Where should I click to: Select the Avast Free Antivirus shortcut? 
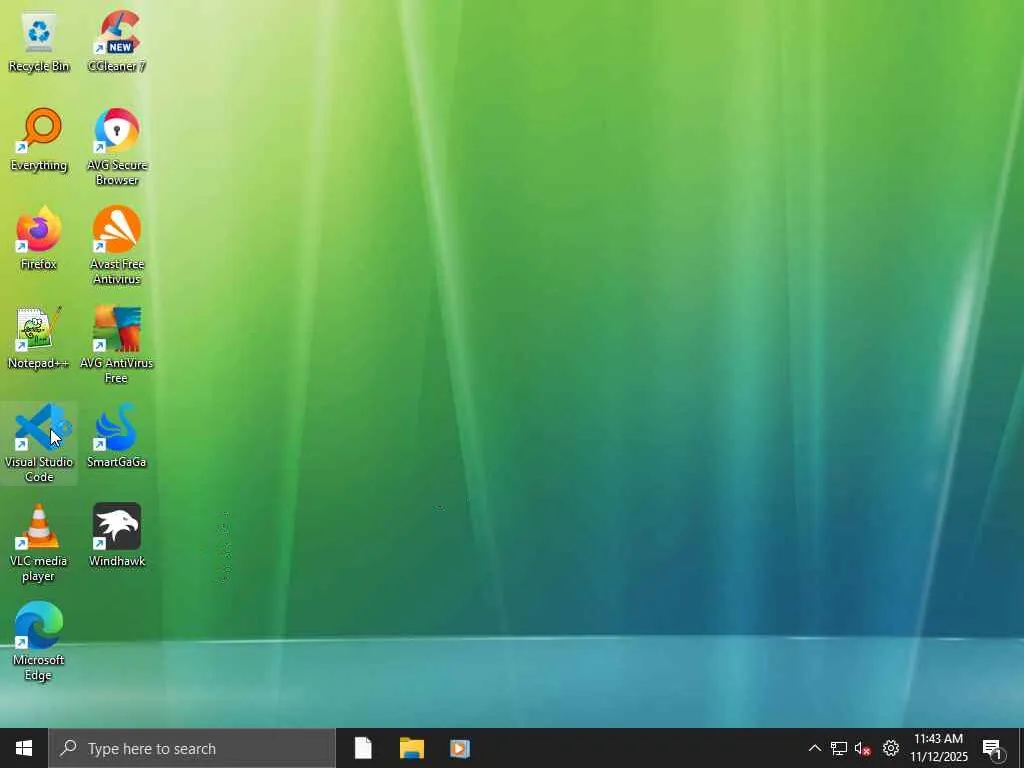tap(117, 246)
